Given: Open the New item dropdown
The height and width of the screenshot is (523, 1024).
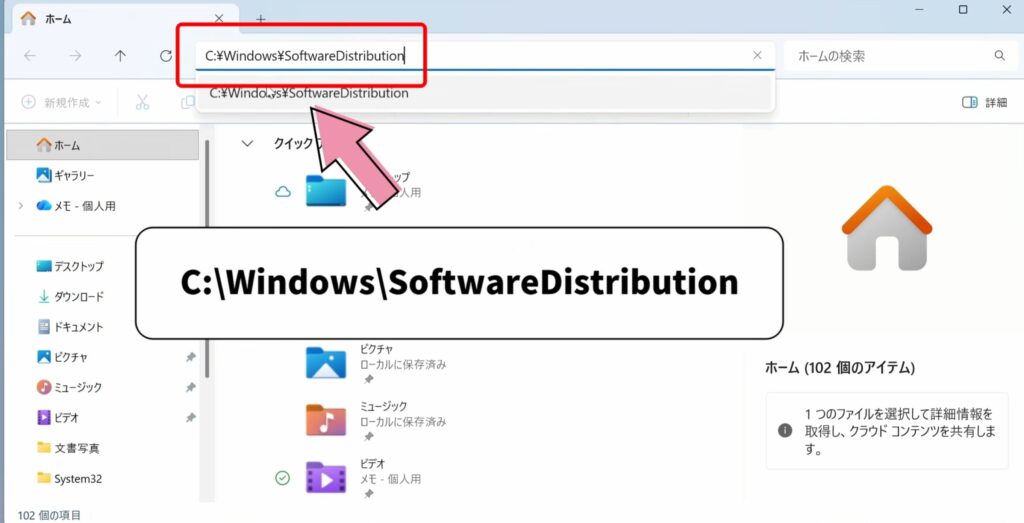Looking at the screenshot, I should [x=62, y=102].
